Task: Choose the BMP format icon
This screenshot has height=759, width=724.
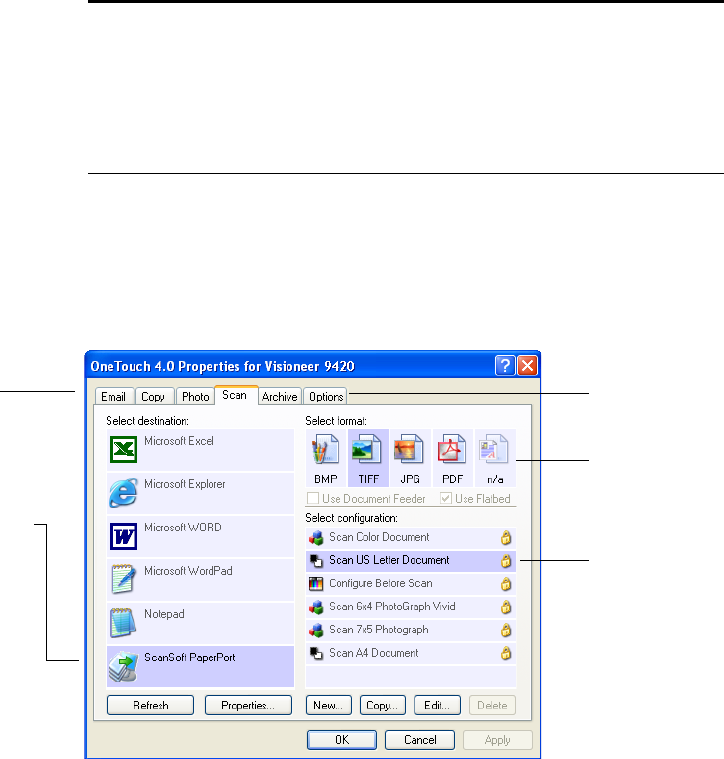Action: (x=326, y=451)
